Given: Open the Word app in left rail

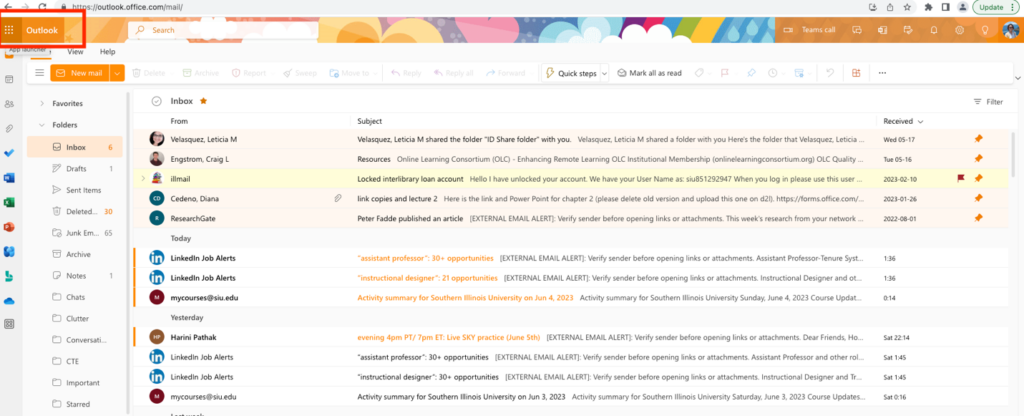Looking at the screenshot, I should 10,177.
